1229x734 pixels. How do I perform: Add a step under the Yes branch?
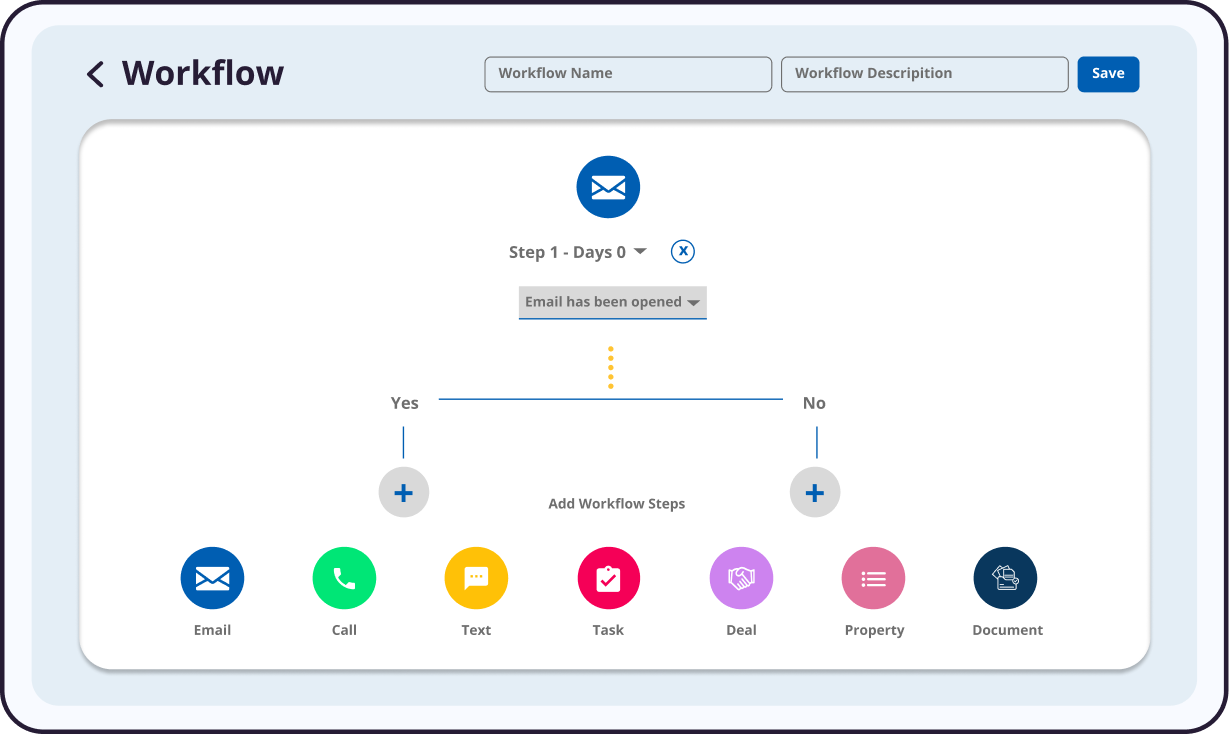pos(404,492)
